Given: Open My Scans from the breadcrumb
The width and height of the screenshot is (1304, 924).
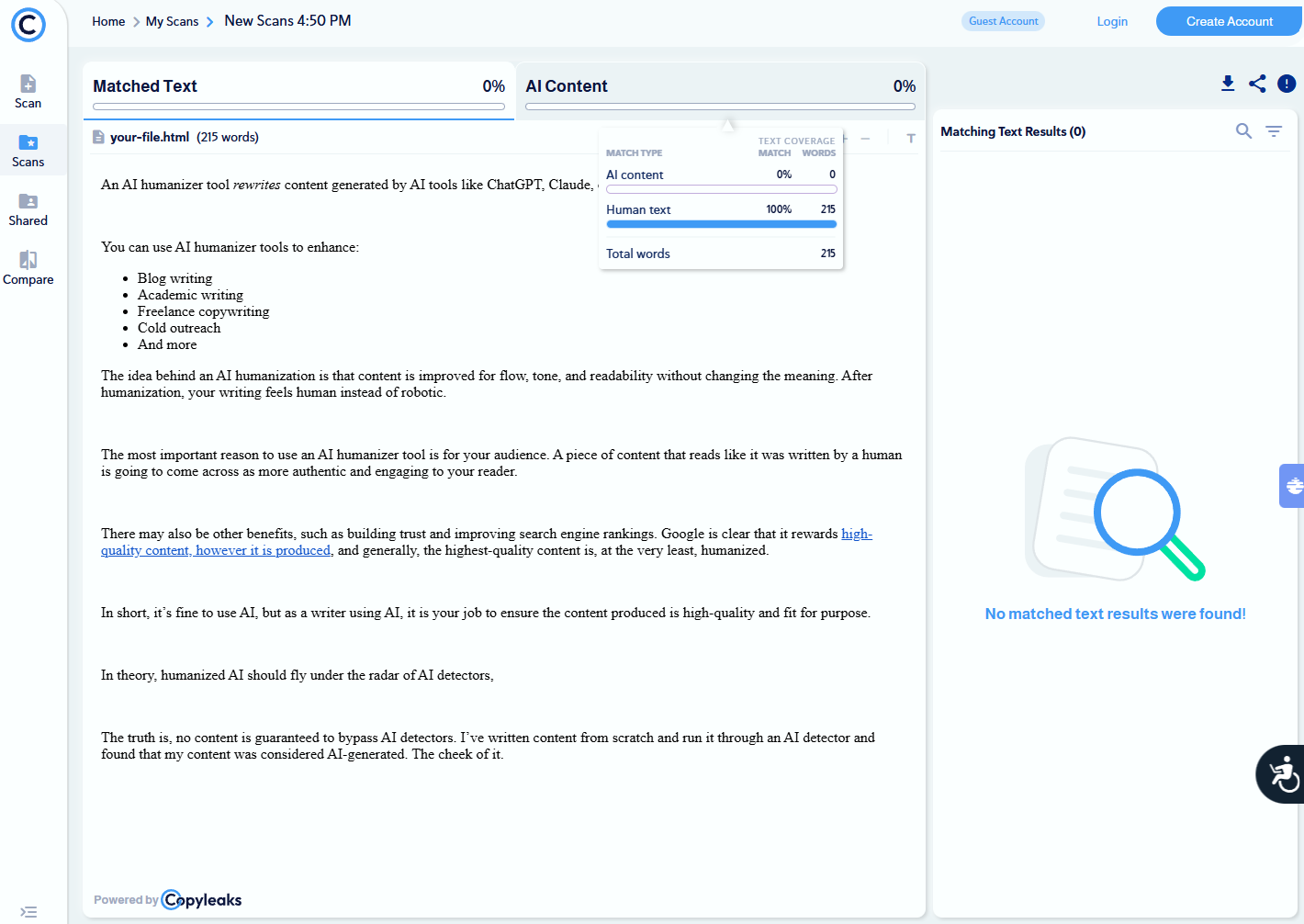Looking at the screenshot, I should 172,20.
